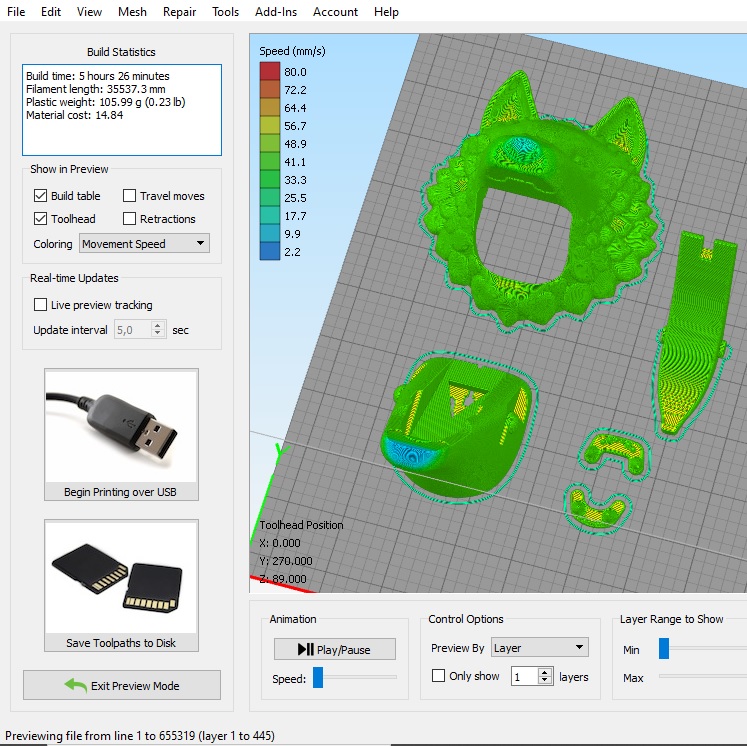Click the SD cards icon image
Screen dimensions: 747x746
tap(121, 577)
